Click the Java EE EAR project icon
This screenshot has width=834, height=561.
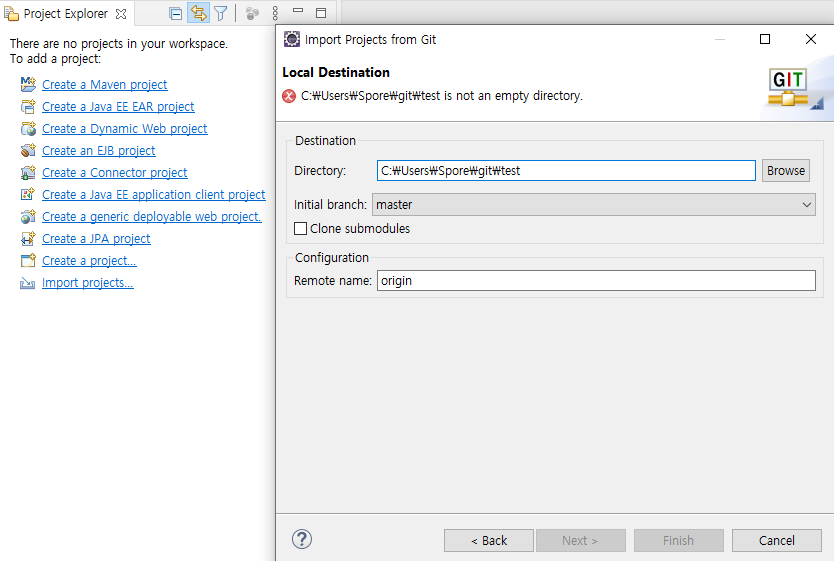[x=28, y=106]
